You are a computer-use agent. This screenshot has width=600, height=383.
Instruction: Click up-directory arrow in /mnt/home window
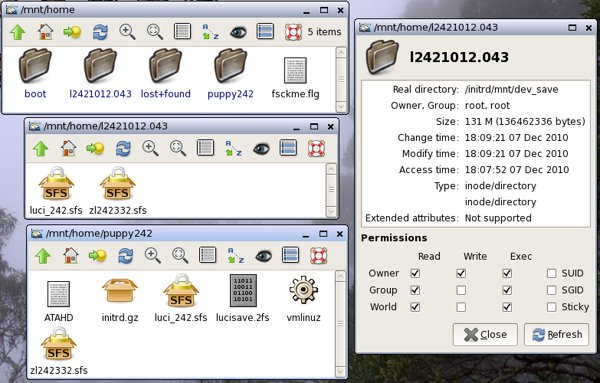[x=18, y=32]
